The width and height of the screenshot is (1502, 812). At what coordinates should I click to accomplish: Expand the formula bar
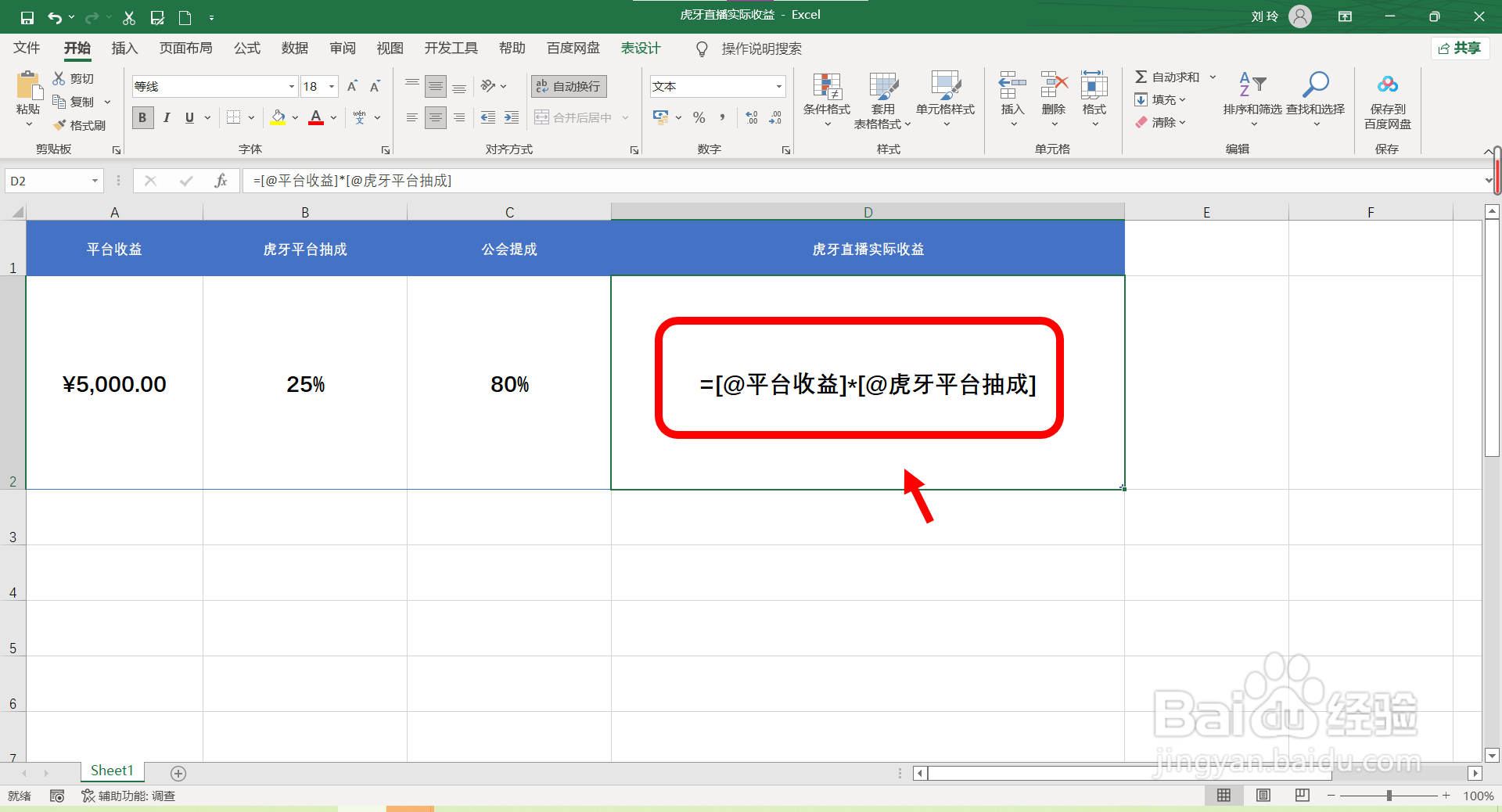point(1488,181)
